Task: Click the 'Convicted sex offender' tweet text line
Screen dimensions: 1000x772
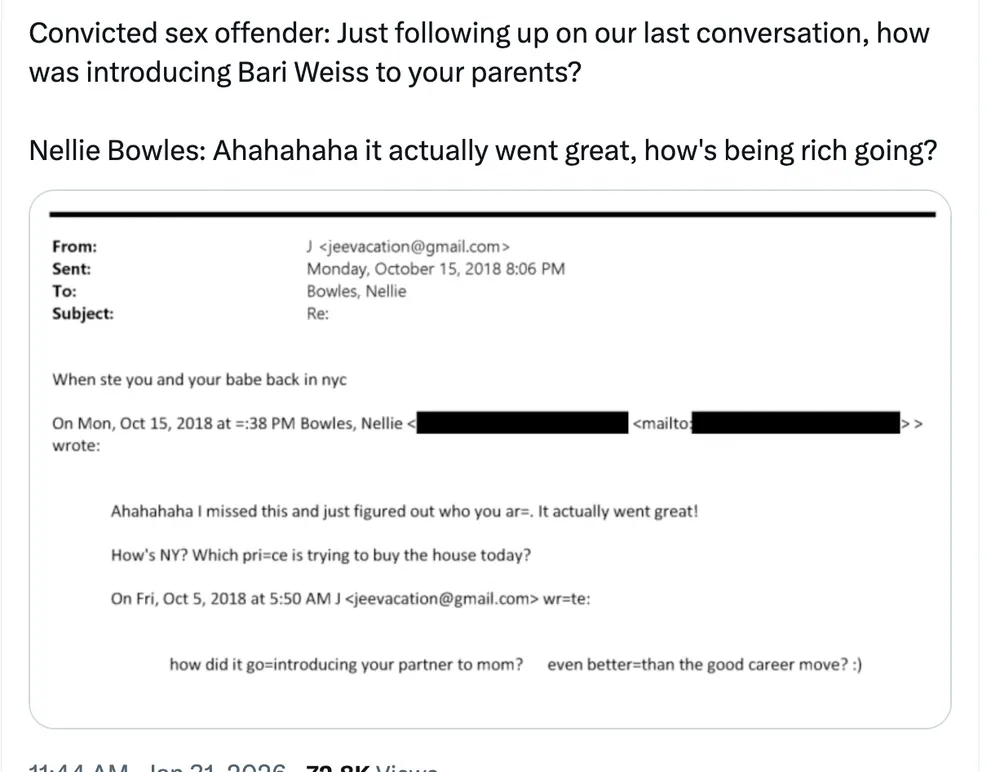Action: (479, 33)
